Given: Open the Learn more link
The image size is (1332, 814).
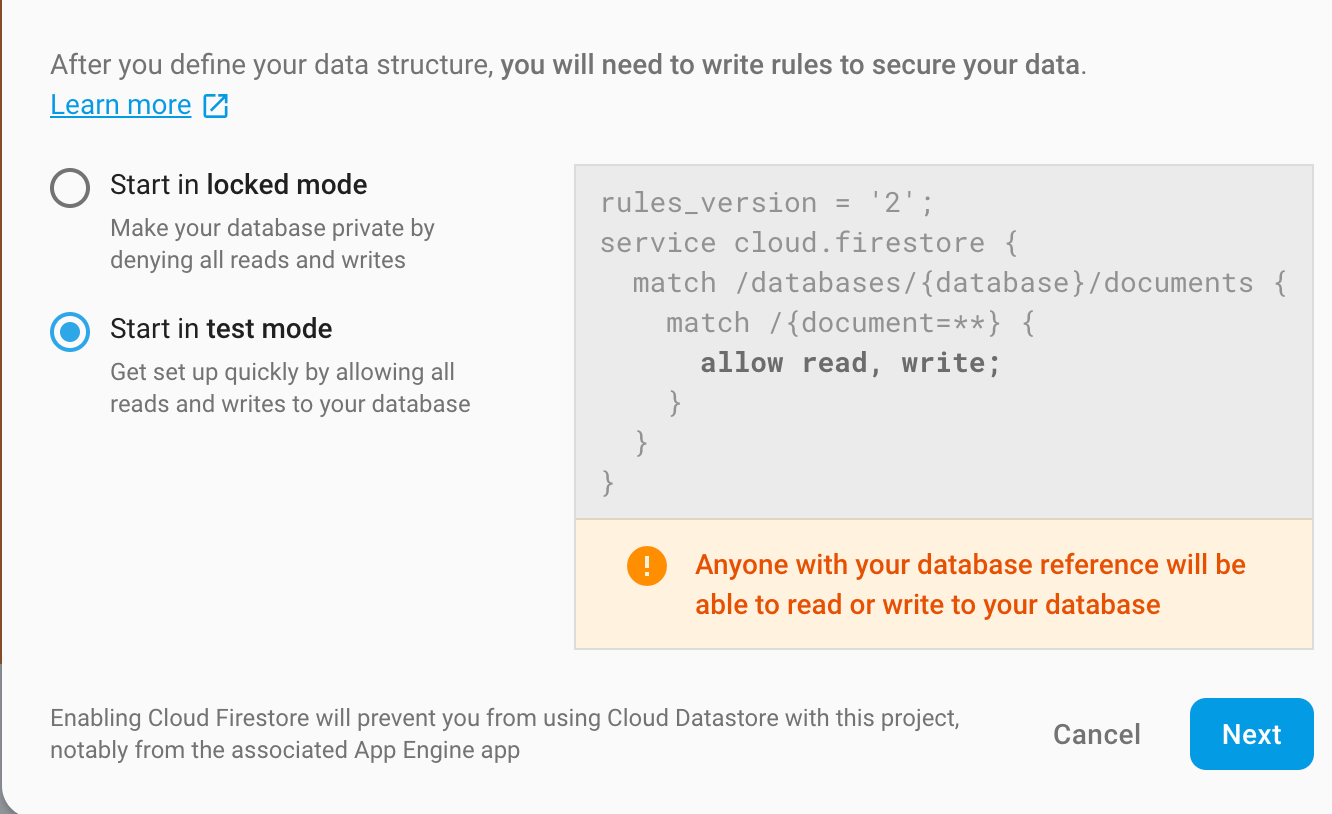Looking at the screenshot, I should (120, 105).
